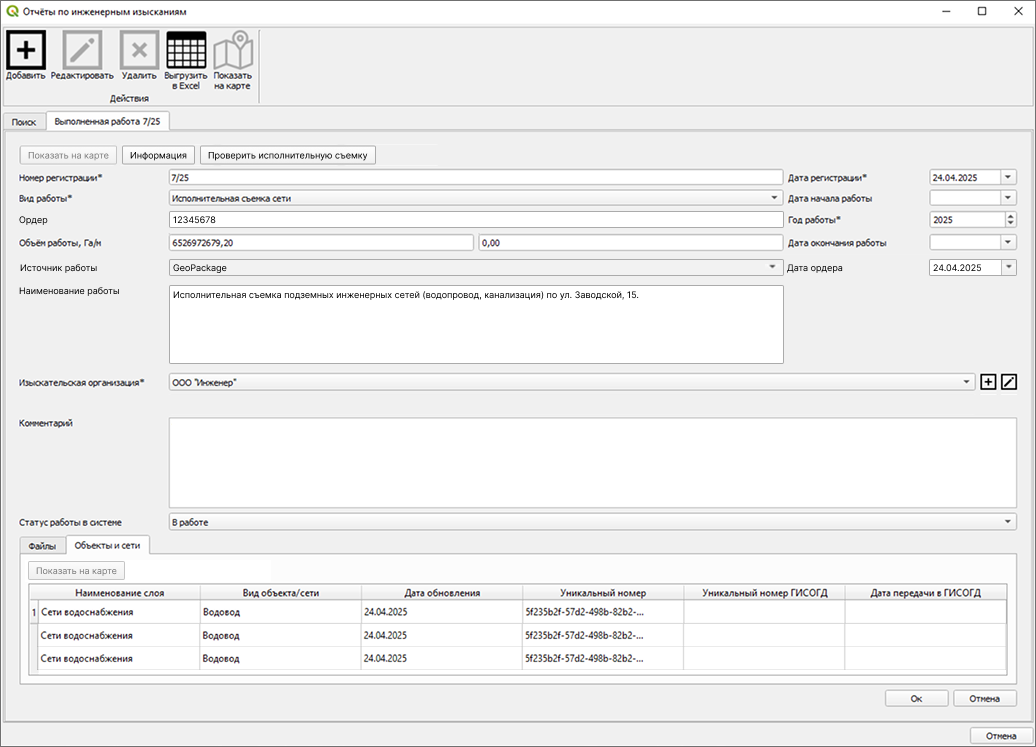The width and height of the screenshot is (1036, 747).
Task: Expand the Вид работы dropdown
Action: coord(774,198)
